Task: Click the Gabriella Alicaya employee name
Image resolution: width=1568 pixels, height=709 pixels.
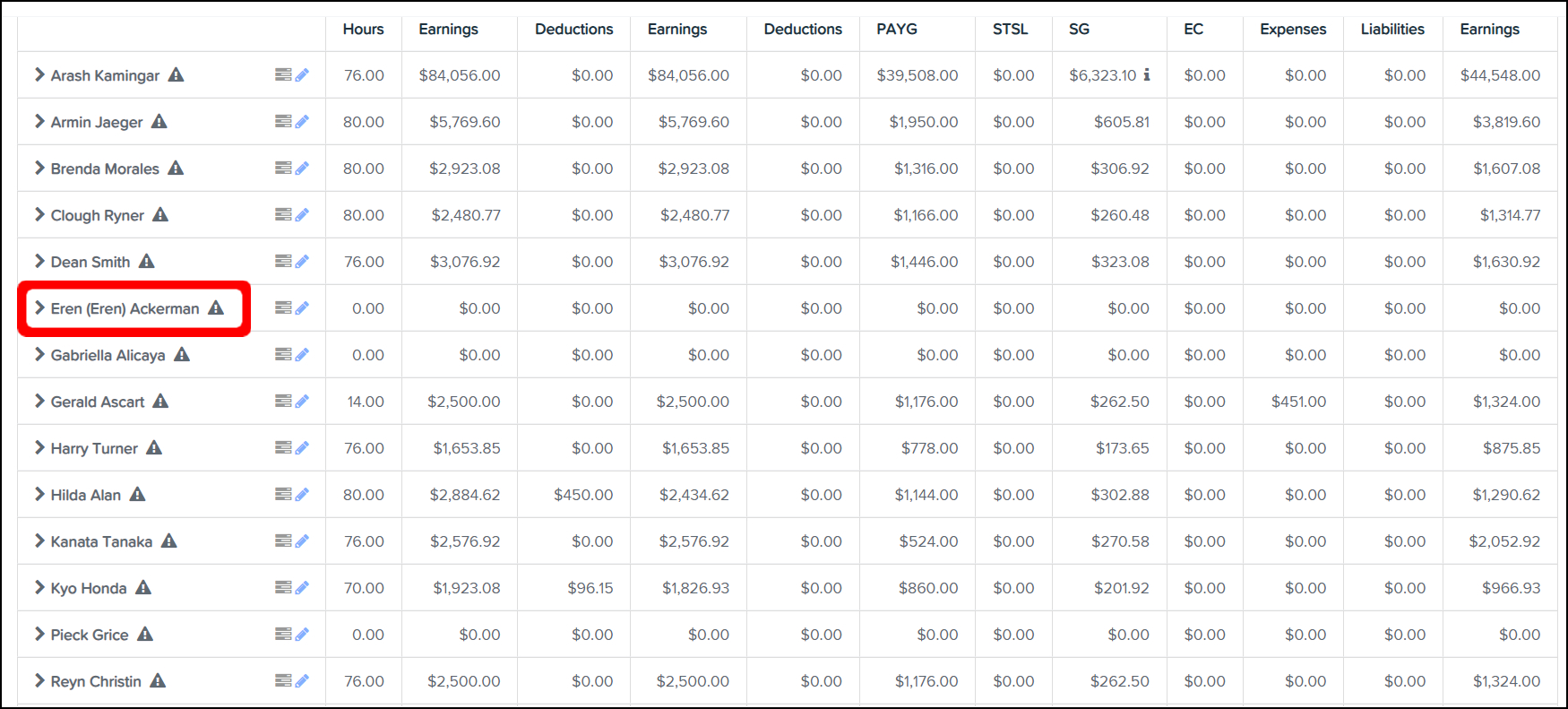Action: 108,356
